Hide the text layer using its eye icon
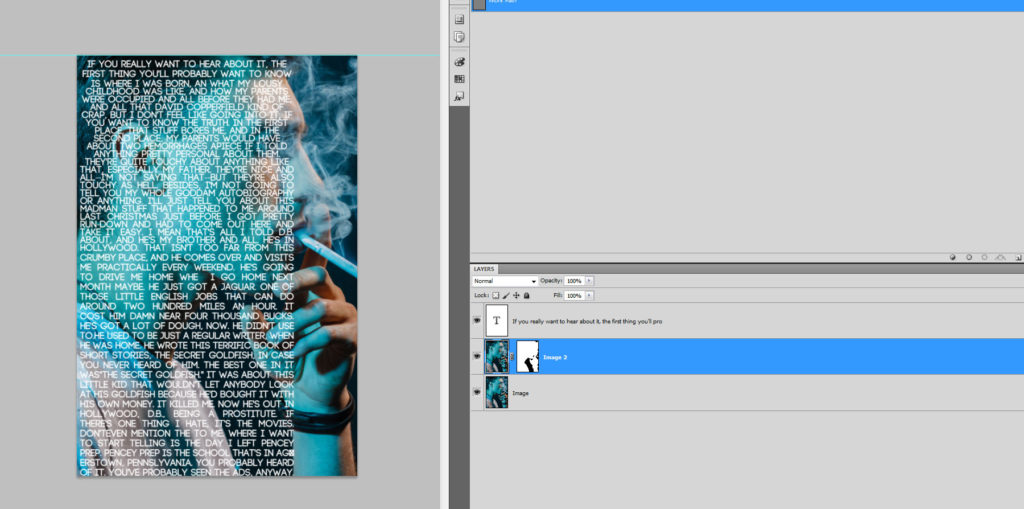 pos(476,321)
